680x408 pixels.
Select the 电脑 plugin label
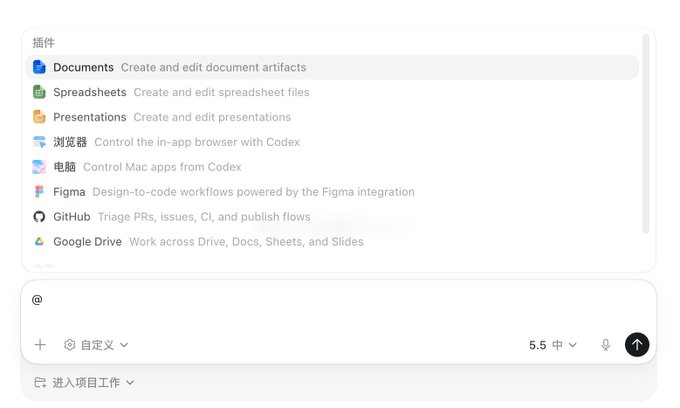pos(65,167)
